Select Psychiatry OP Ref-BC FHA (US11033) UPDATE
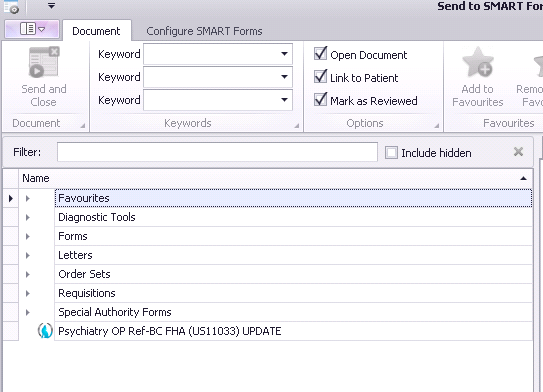This screenshot has height=392, width=543. point(293,331)
